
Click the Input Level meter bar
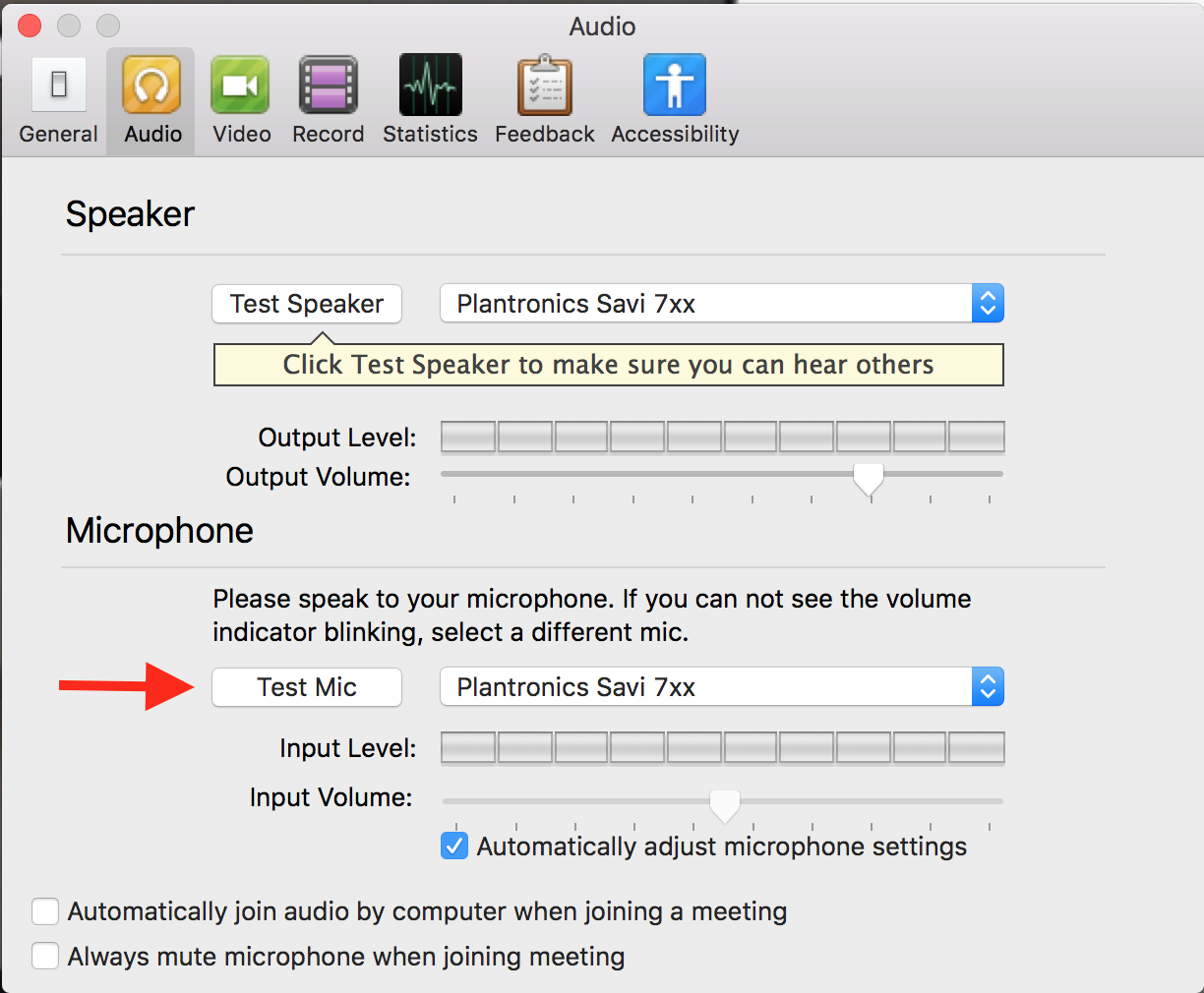(x=722, y=748)
